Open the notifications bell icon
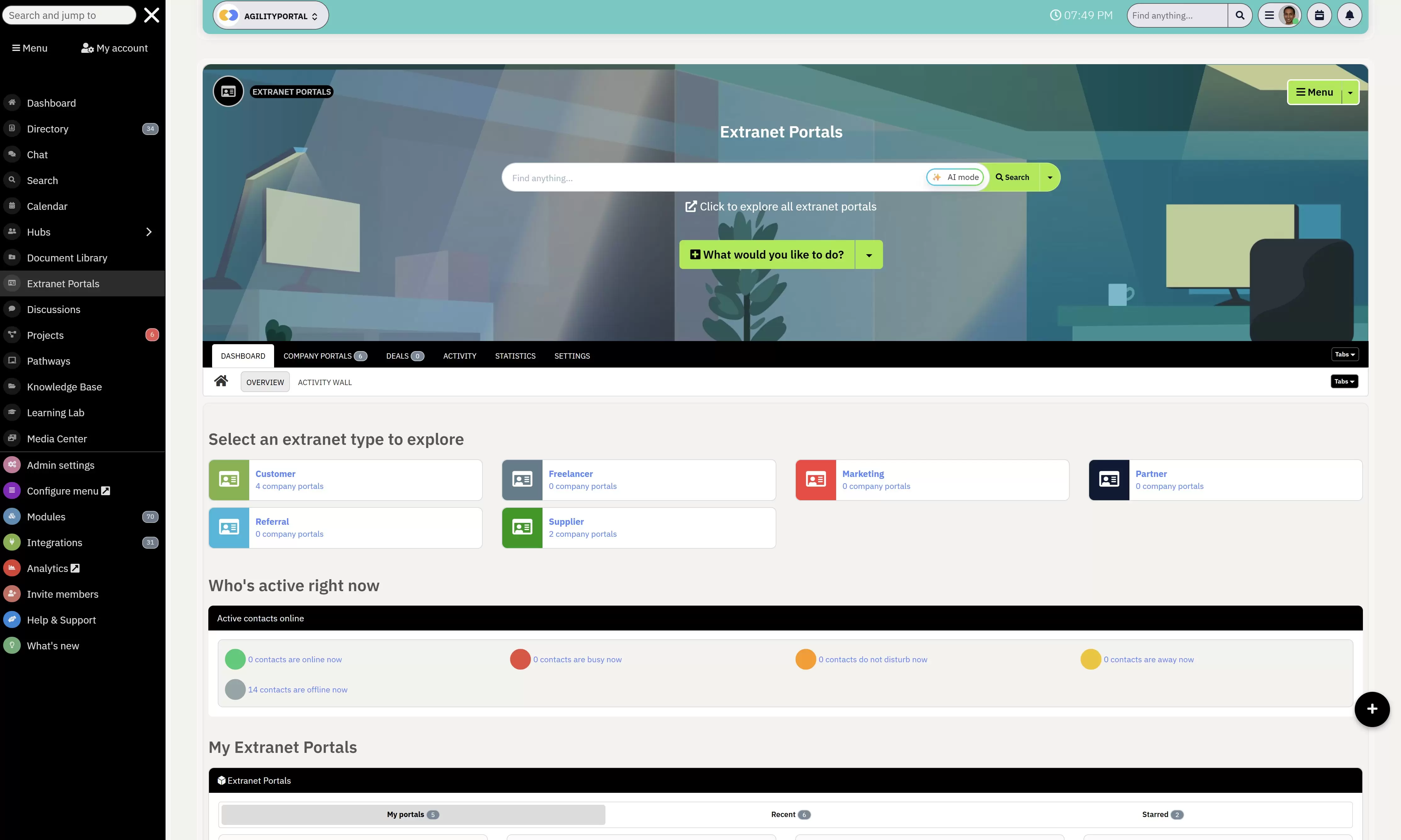Viewport: 1401px width, 840px height. (x=1349, y=15)
